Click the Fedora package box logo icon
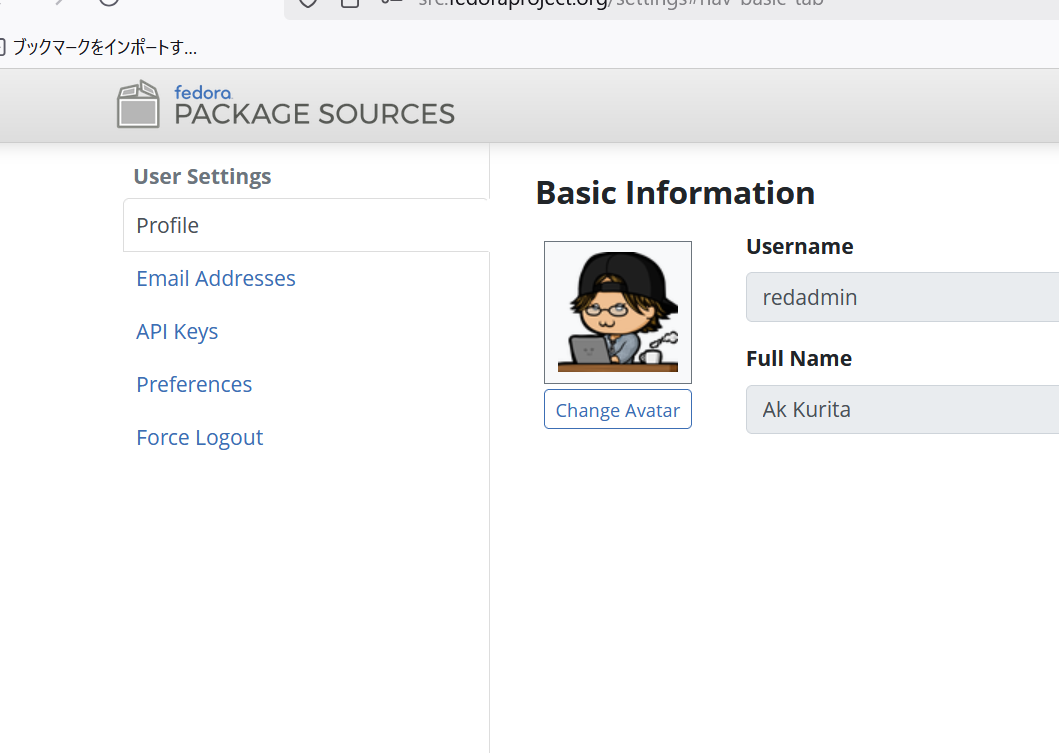 138,104
